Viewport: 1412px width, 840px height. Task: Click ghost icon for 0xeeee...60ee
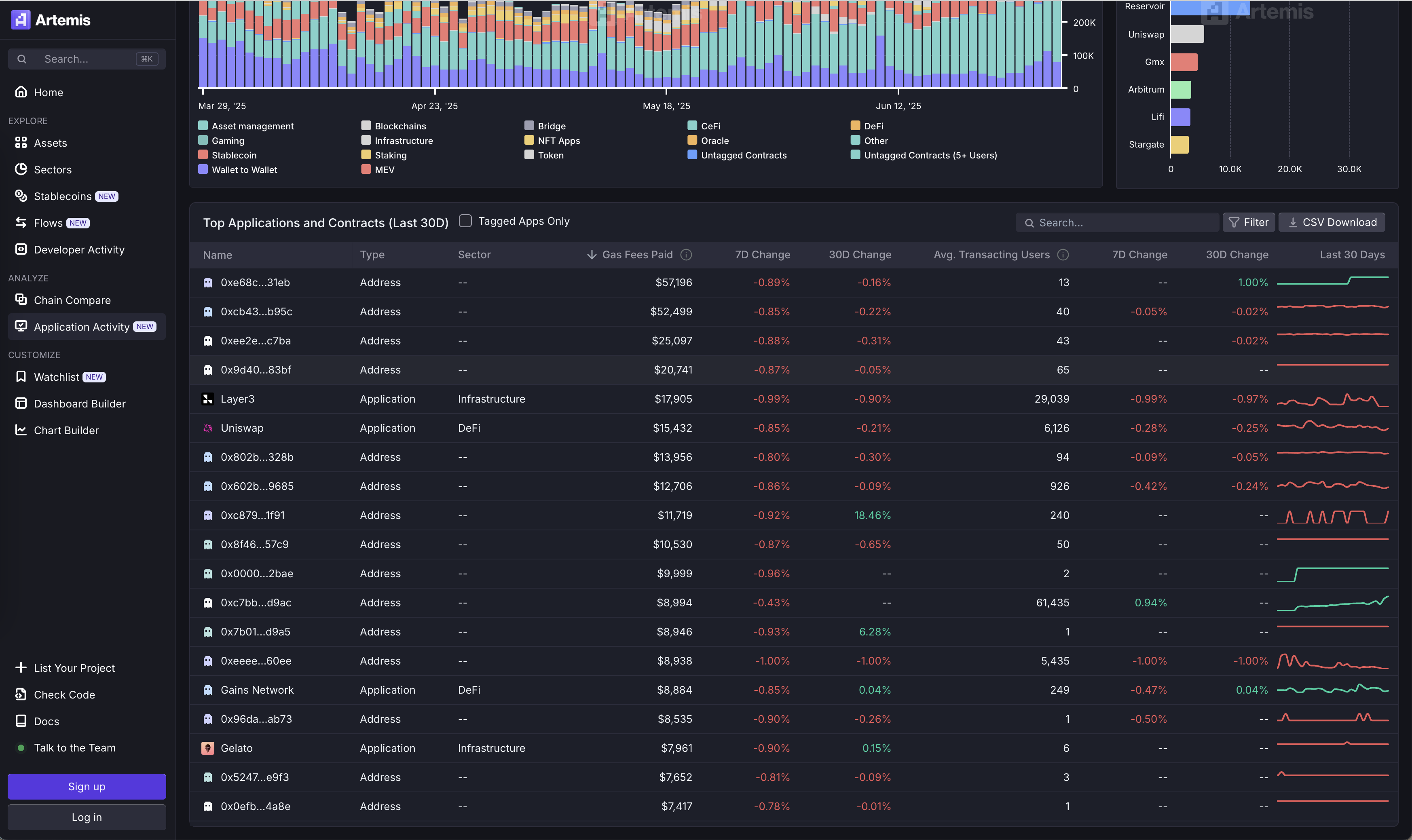click(x=208, y=661)
